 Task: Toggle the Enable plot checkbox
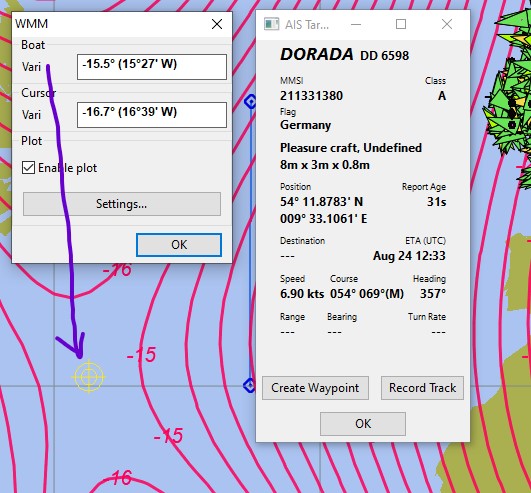[28, 168]
